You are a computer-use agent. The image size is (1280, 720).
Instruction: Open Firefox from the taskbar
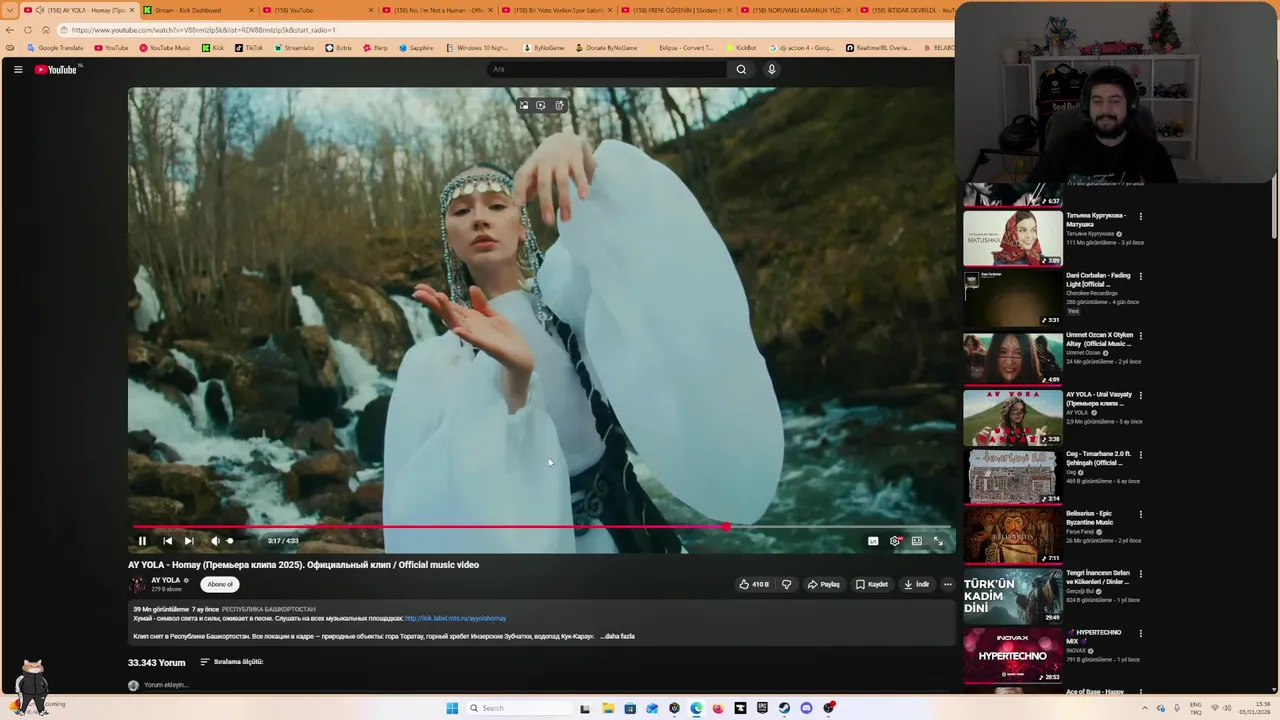718,708
